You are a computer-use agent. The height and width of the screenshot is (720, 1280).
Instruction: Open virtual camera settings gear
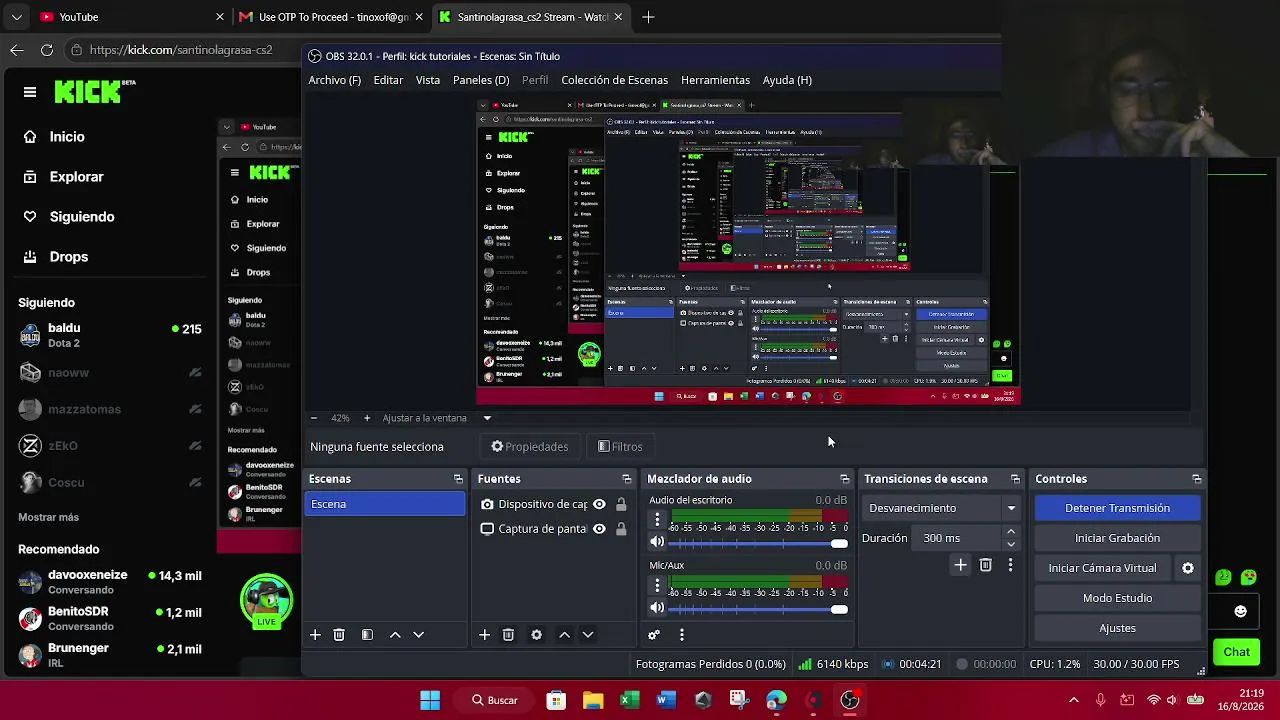(1188, 568)
